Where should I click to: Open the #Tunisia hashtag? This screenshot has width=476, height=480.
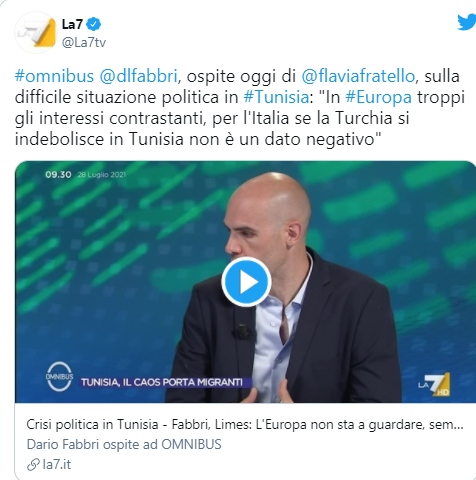tap(276, 97)
